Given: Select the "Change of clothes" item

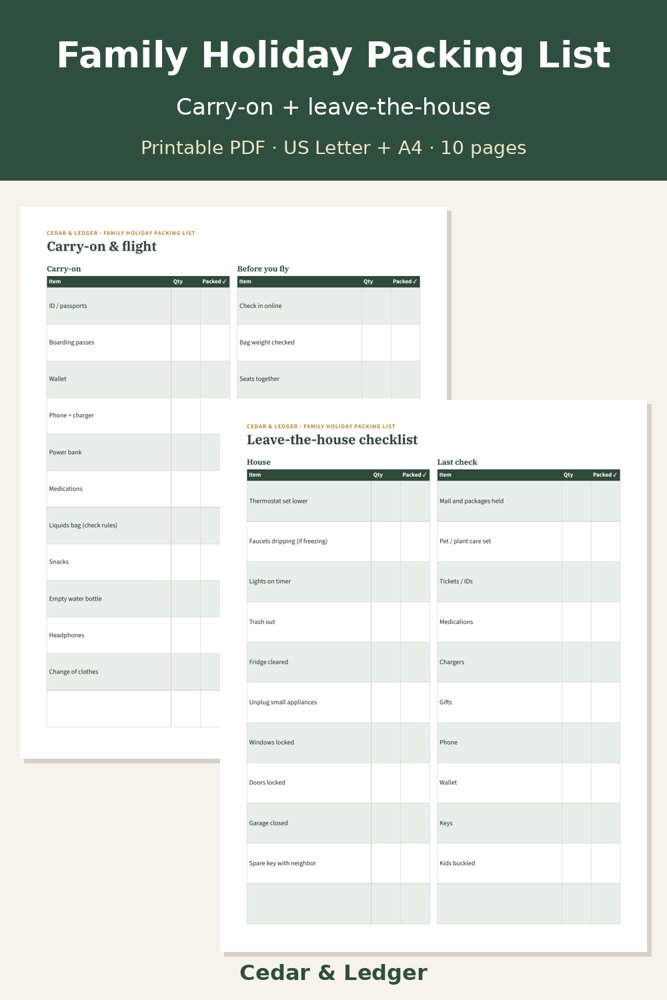Looking at the screenshot, I should tap(73, 672).
